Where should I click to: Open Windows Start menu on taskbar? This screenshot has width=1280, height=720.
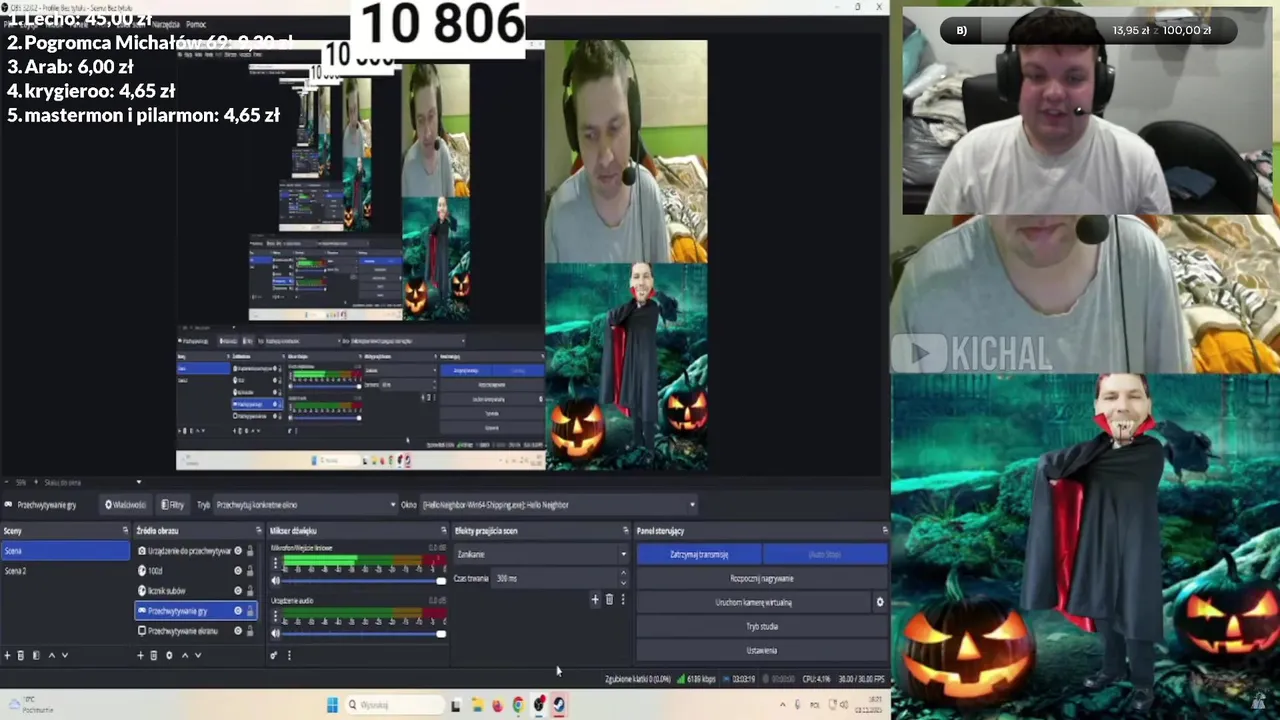point(332,705)
